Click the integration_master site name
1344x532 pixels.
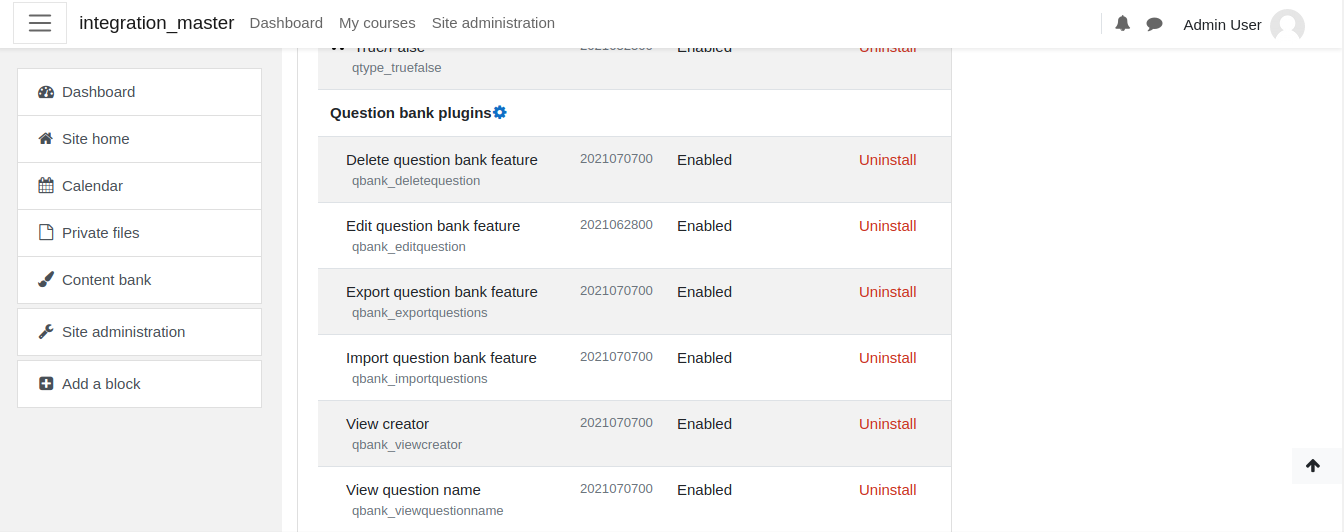[157, 23]
